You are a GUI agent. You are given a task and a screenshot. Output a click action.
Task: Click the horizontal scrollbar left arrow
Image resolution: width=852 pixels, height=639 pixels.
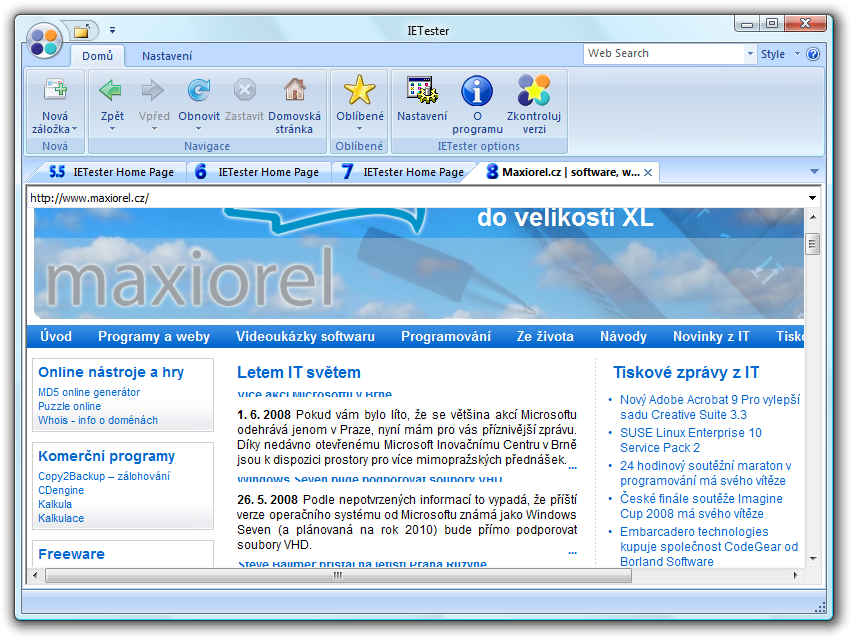(35, 575)
